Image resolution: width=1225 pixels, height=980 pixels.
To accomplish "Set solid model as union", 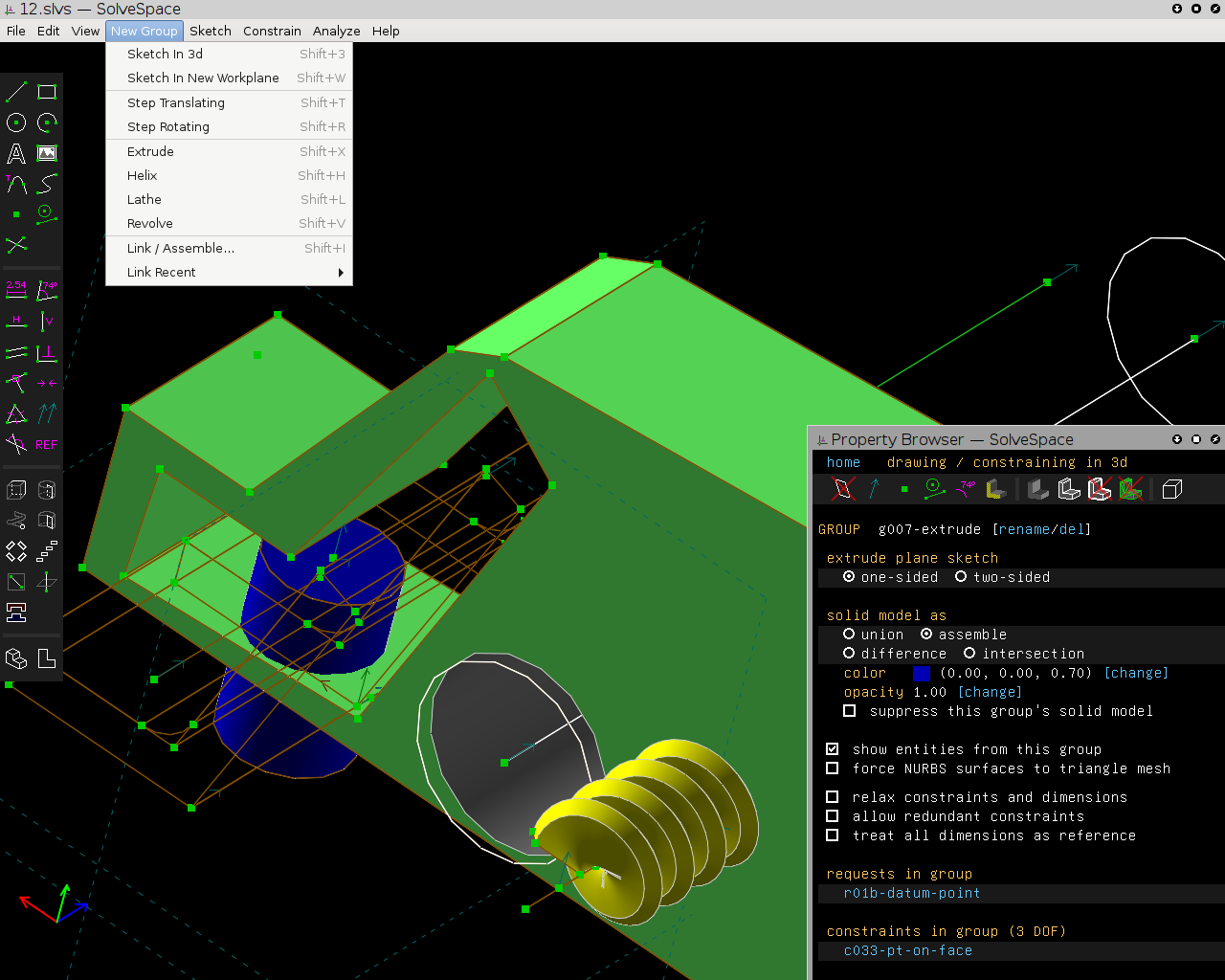I will click(x=874, y=635).
